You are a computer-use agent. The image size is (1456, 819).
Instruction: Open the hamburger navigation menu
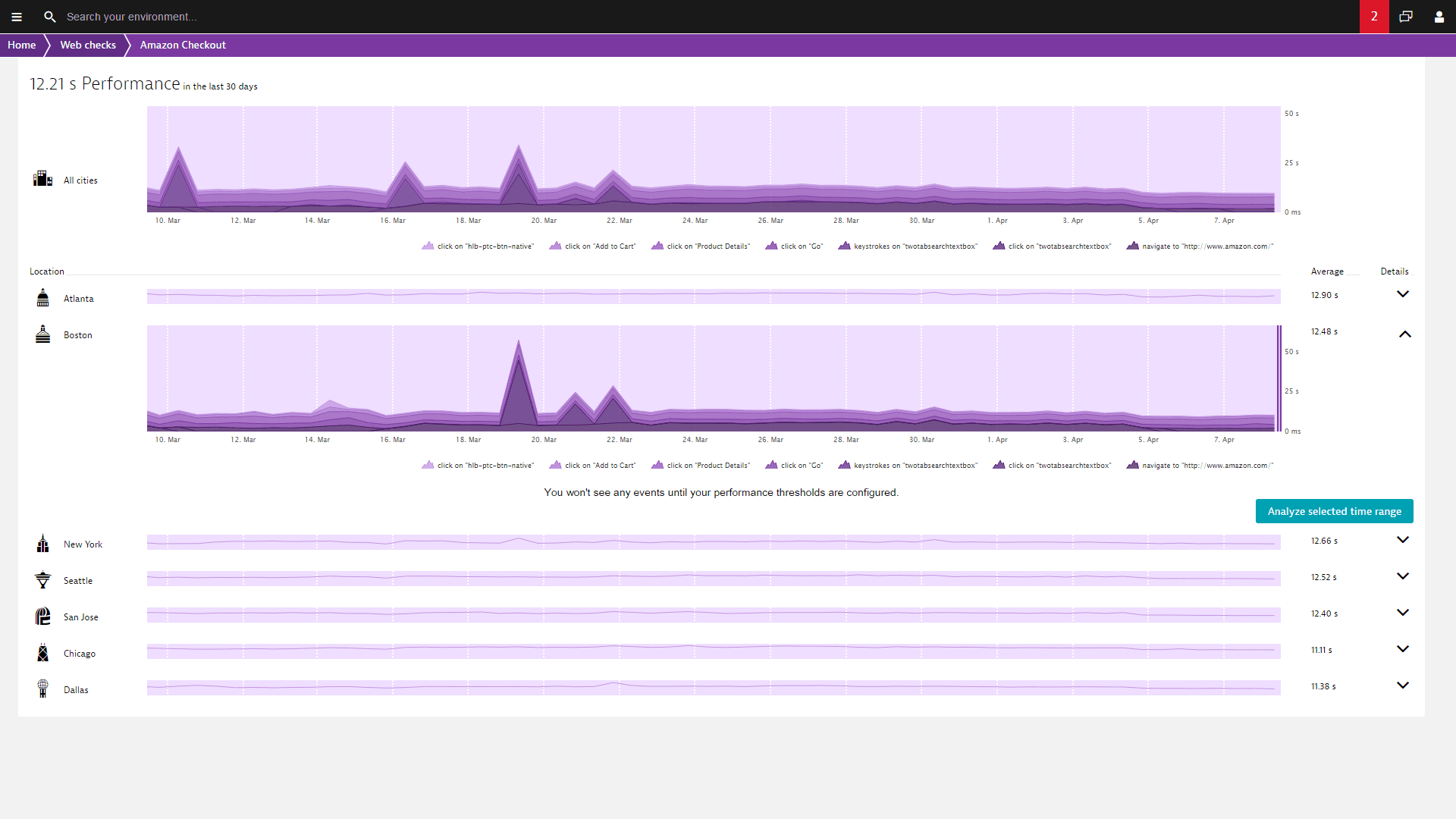[17, 17]
